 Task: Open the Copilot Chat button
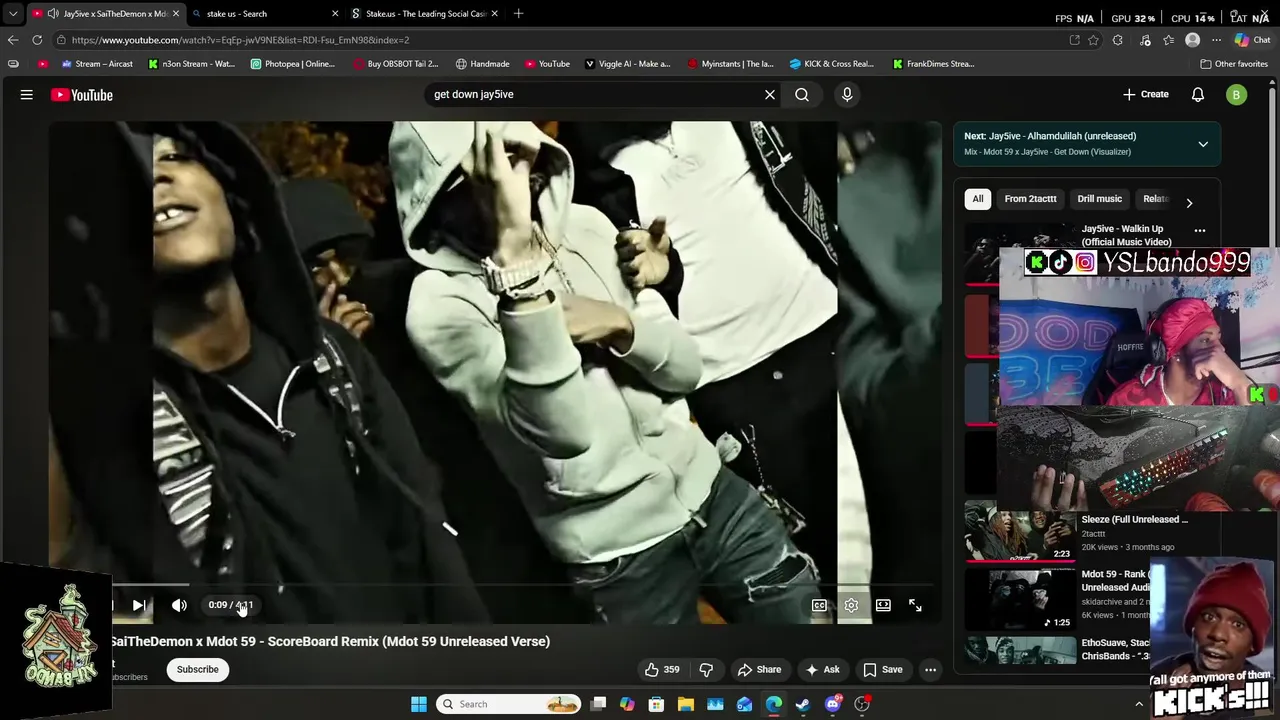[x=1252, y=40]
